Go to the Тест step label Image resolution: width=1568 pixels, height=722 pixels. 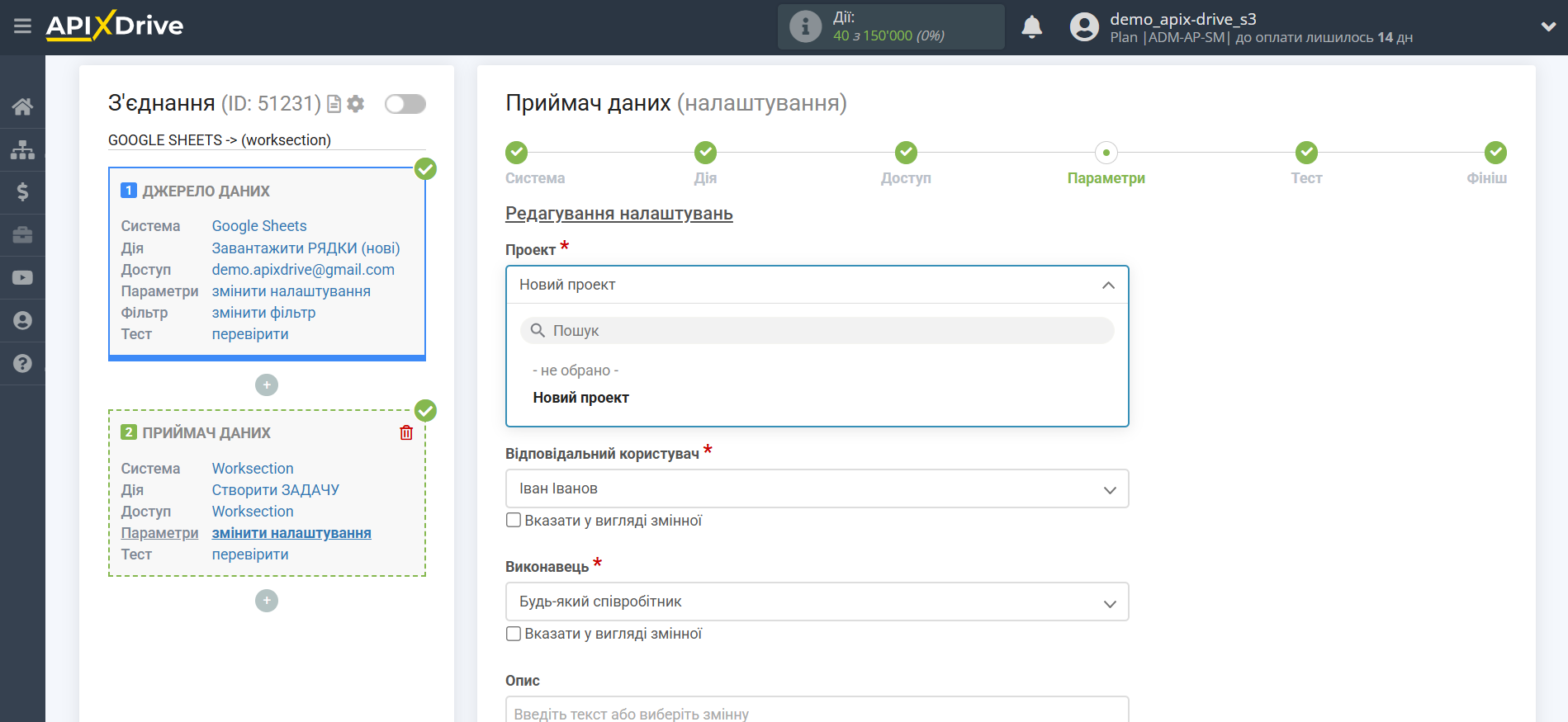pyautogui.click(x=1306, y=178)
